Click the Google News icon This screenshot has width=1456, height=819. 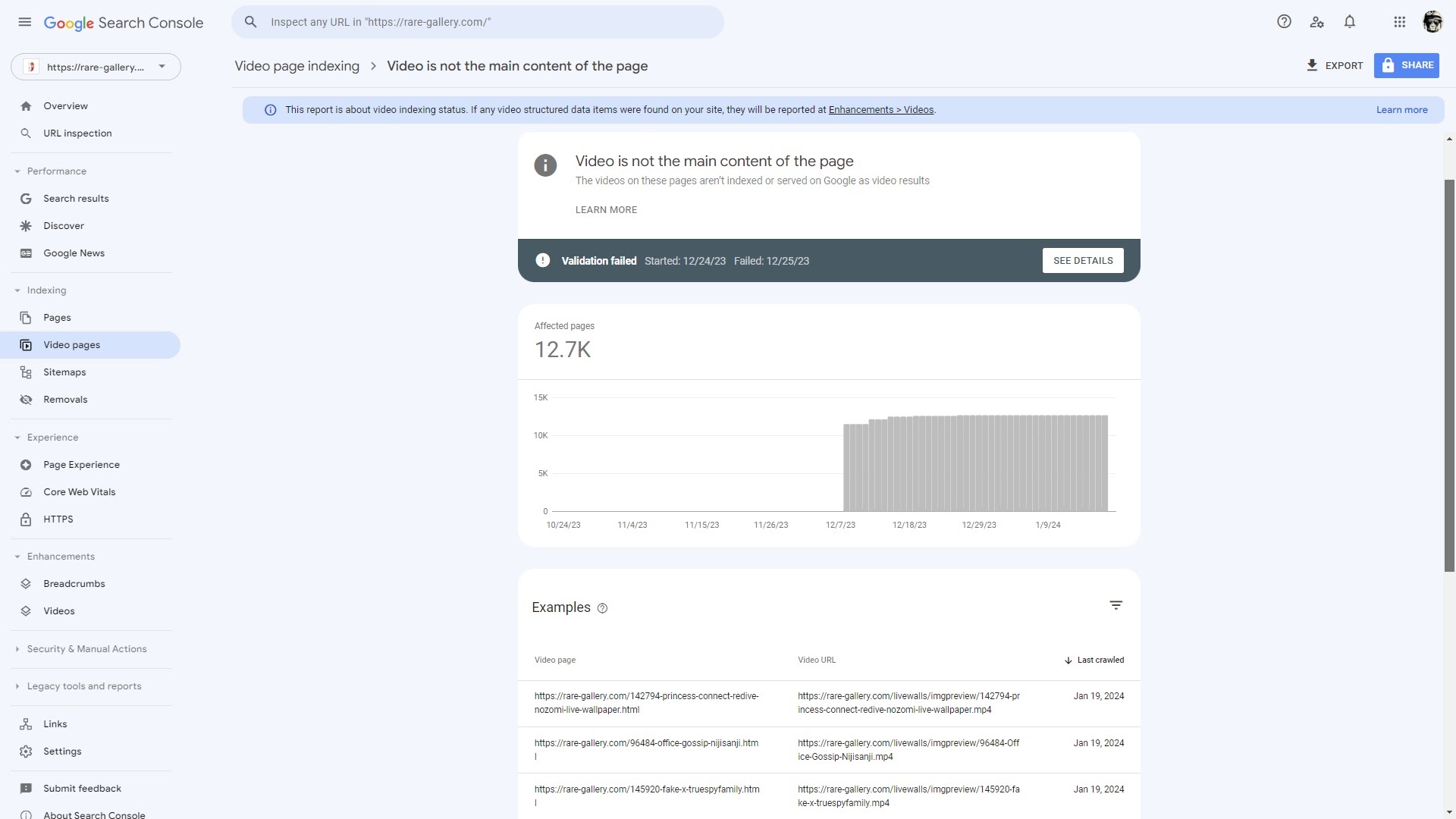pyautogui.click(x=26, y=253)
